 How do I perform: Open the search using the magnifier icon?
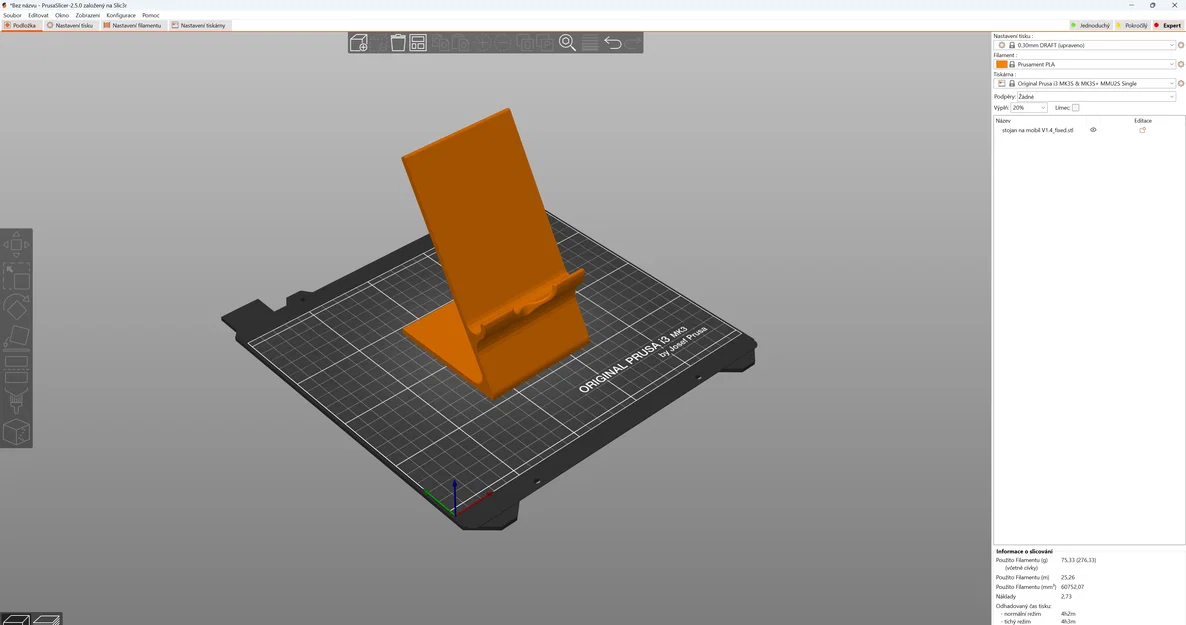pyautogui.click(x=568, y=43)
